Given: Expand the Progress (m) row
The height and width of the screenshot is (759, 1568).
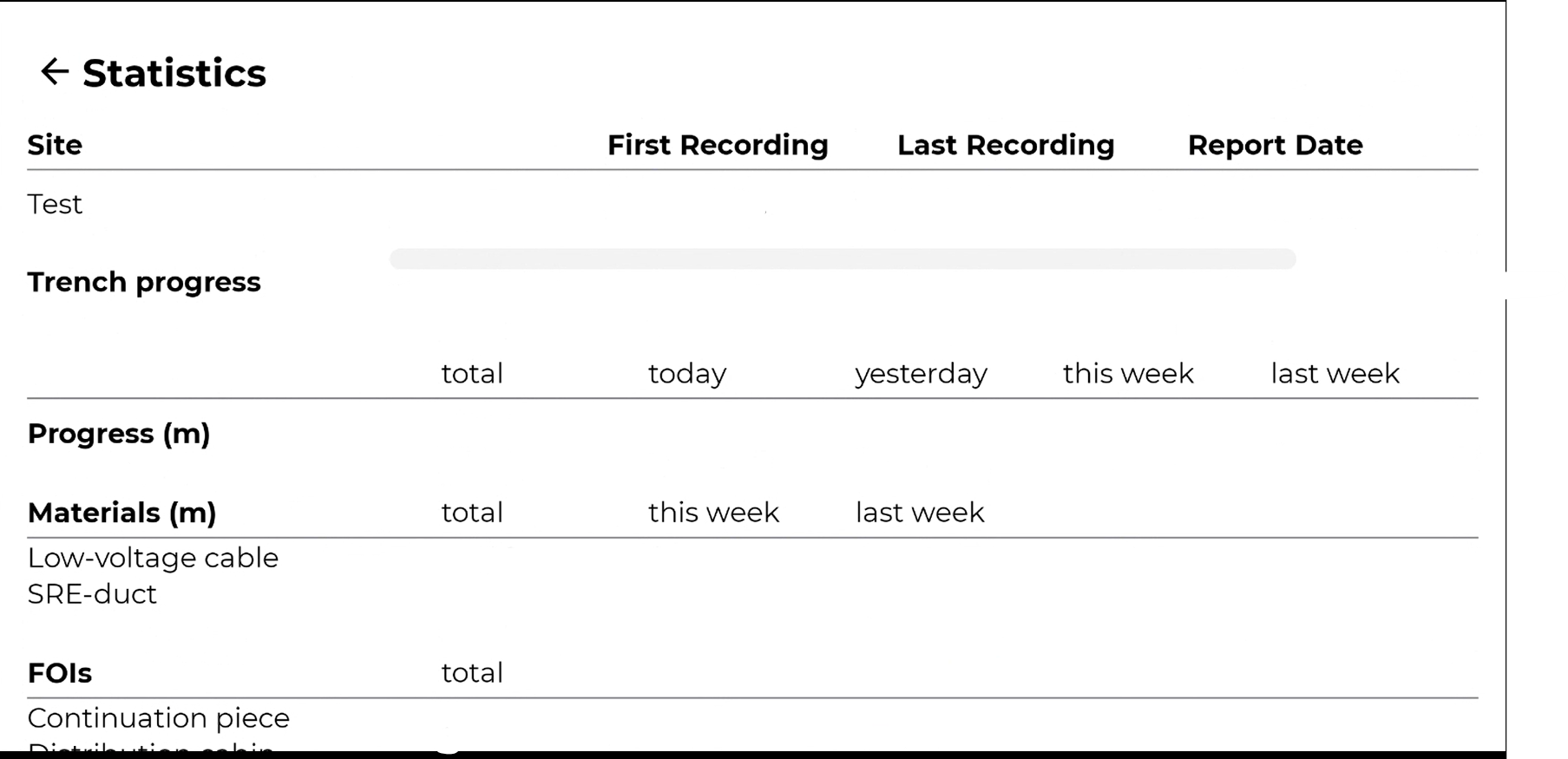Looking at the screenshot, I should click(x=118, y=434).
